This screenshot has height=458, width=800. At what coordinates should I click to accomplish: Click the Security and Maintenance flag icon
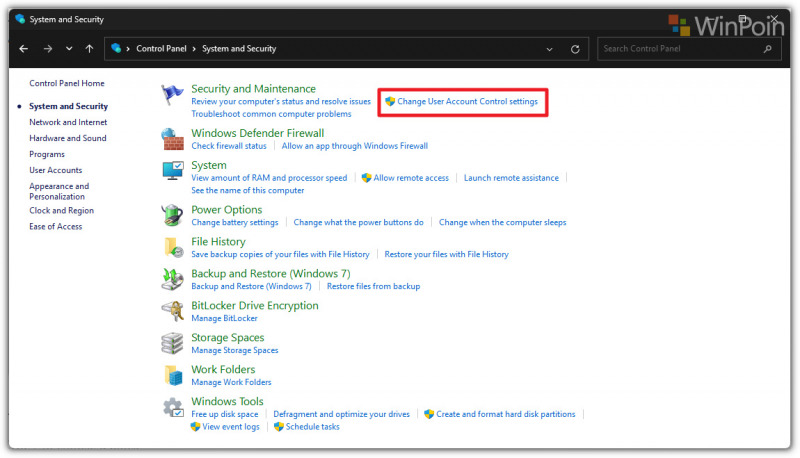tap(172, 95)
